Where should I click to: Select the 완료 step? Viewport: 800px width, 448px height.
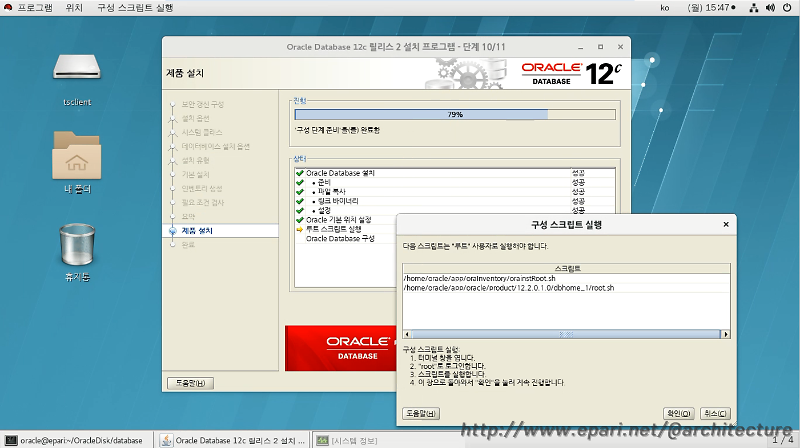pos(188,245)
